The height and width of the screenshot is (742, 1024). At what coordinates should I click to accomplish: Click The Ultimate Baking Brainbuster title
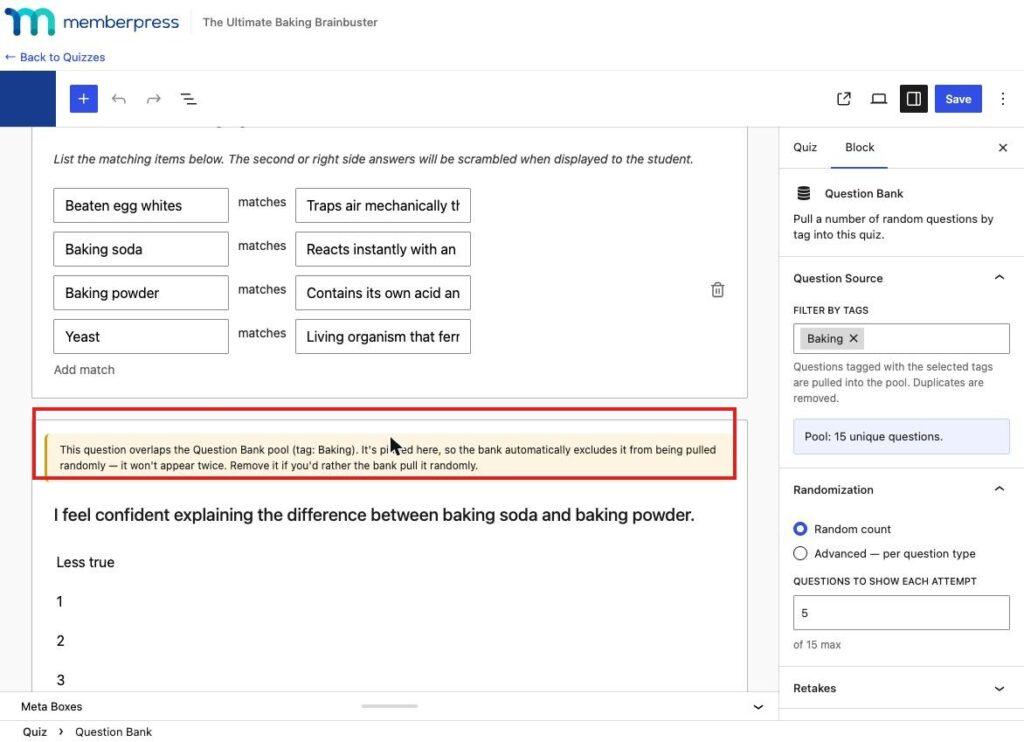point(290,22)
